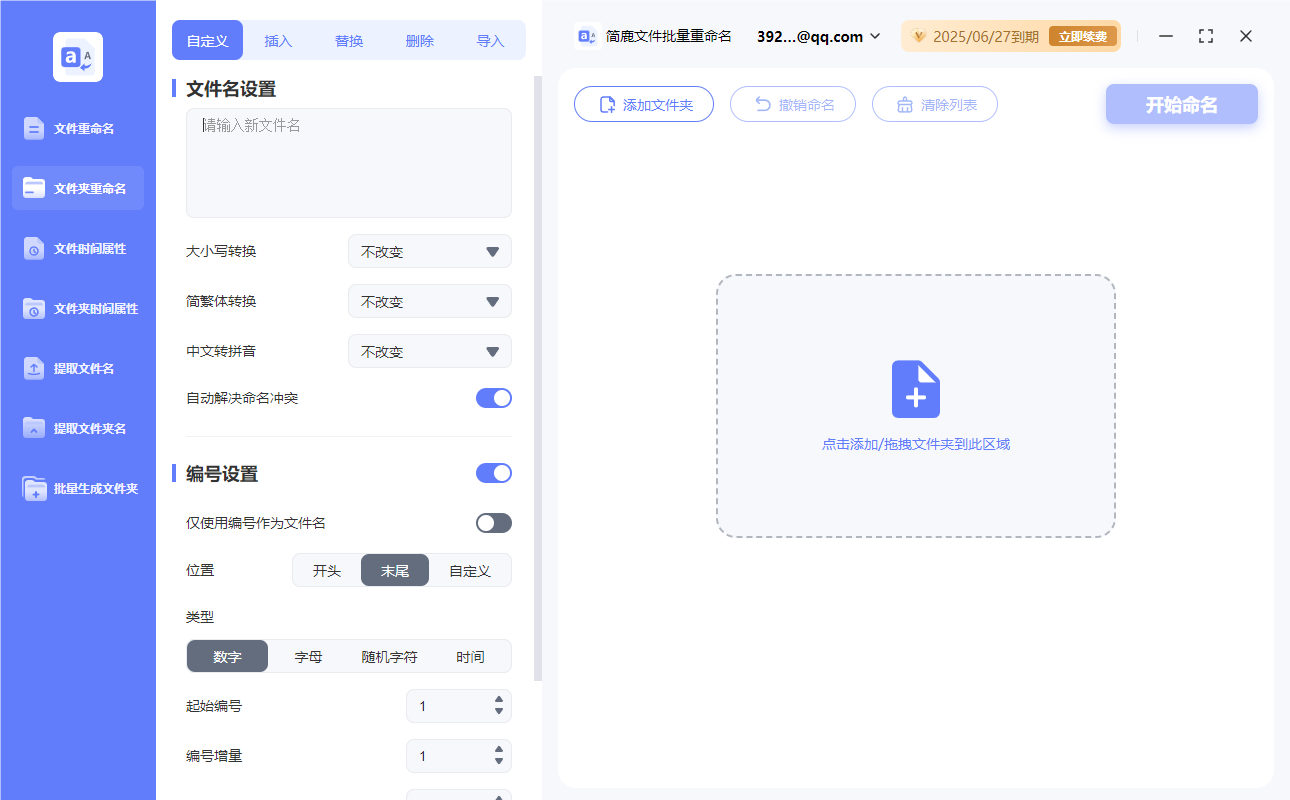1290x800 pixels.
Task: Turn off the 编号设置 switch
Action: pyautogui.click(x=493, y=472)
